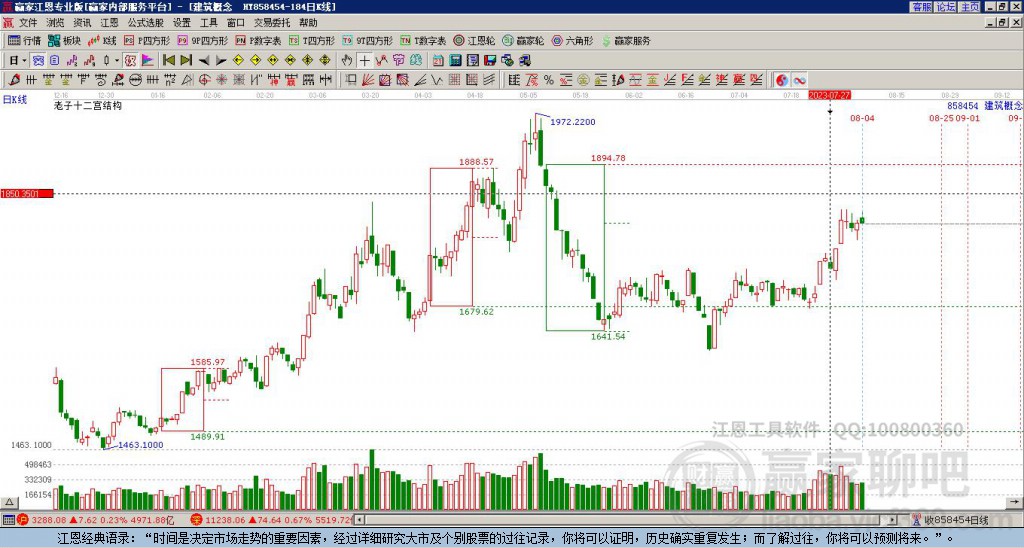This screenshot has height=548, width=1024.
Task: Toggle the crosshair cursor button
Action: [364, 60]
